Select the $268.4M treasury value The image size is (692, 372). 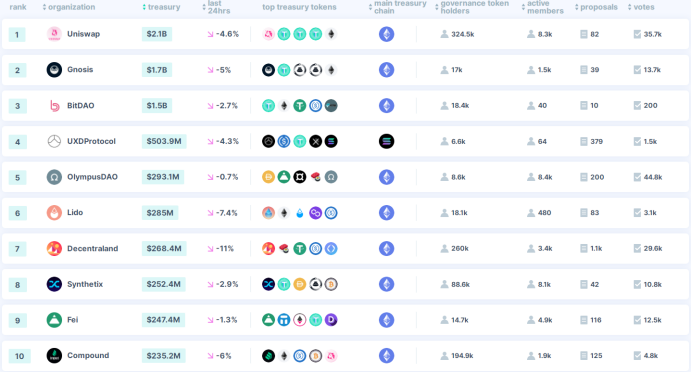(x=164, y=248)
